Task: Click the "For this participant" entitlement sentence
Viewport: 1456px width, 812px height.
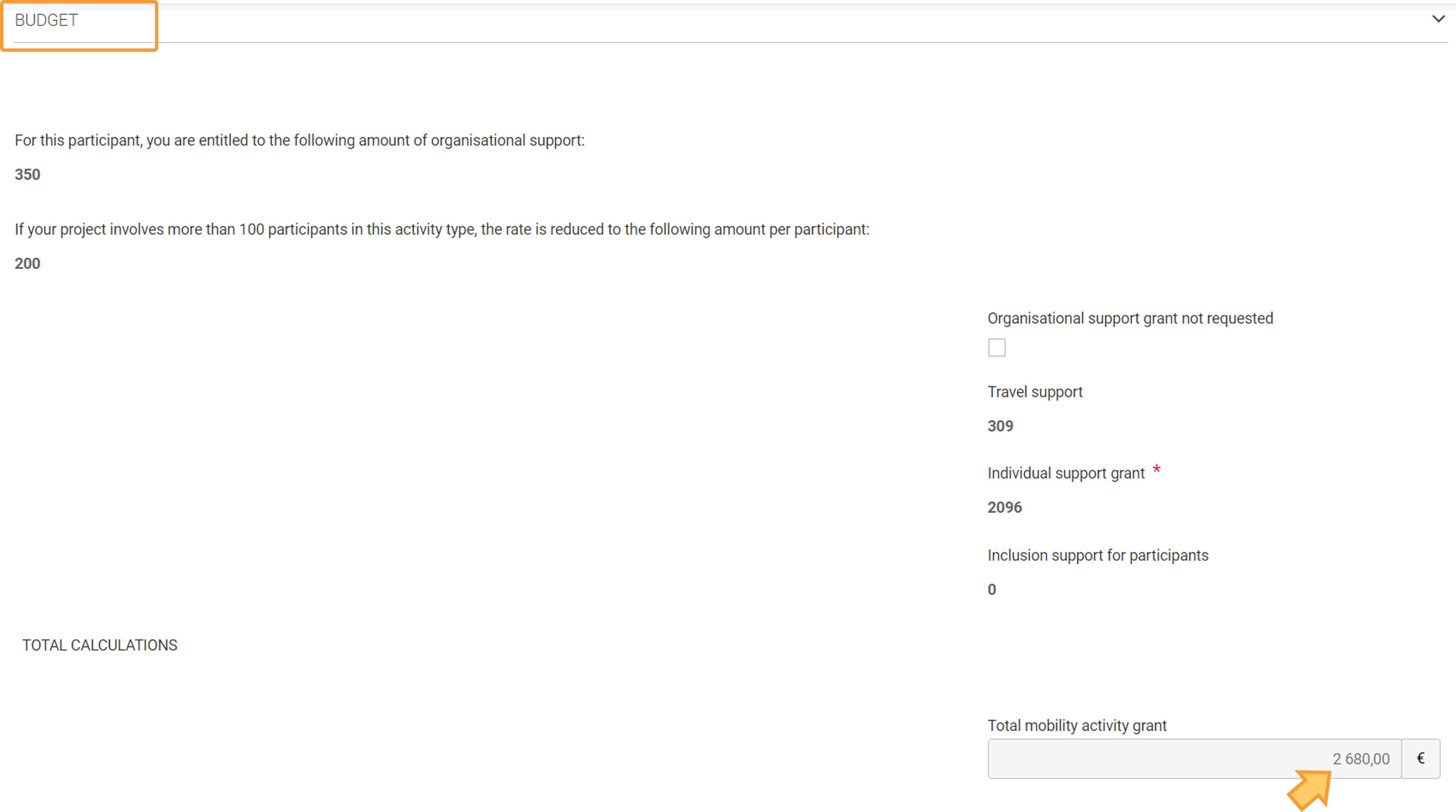Action: [299, 140]
